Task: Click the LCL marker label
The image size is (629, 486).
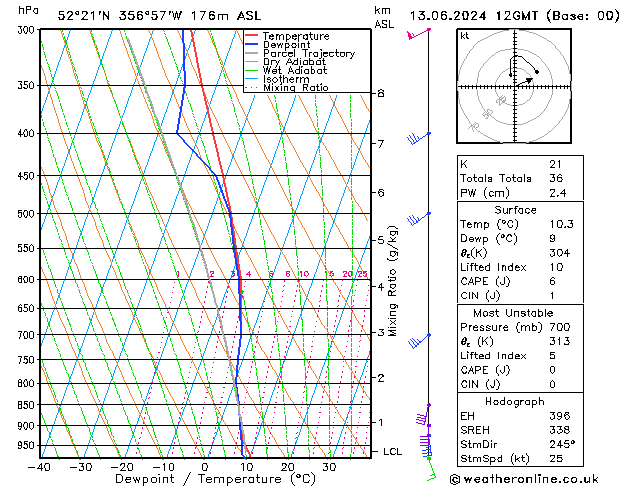Action: pos(392,452)
